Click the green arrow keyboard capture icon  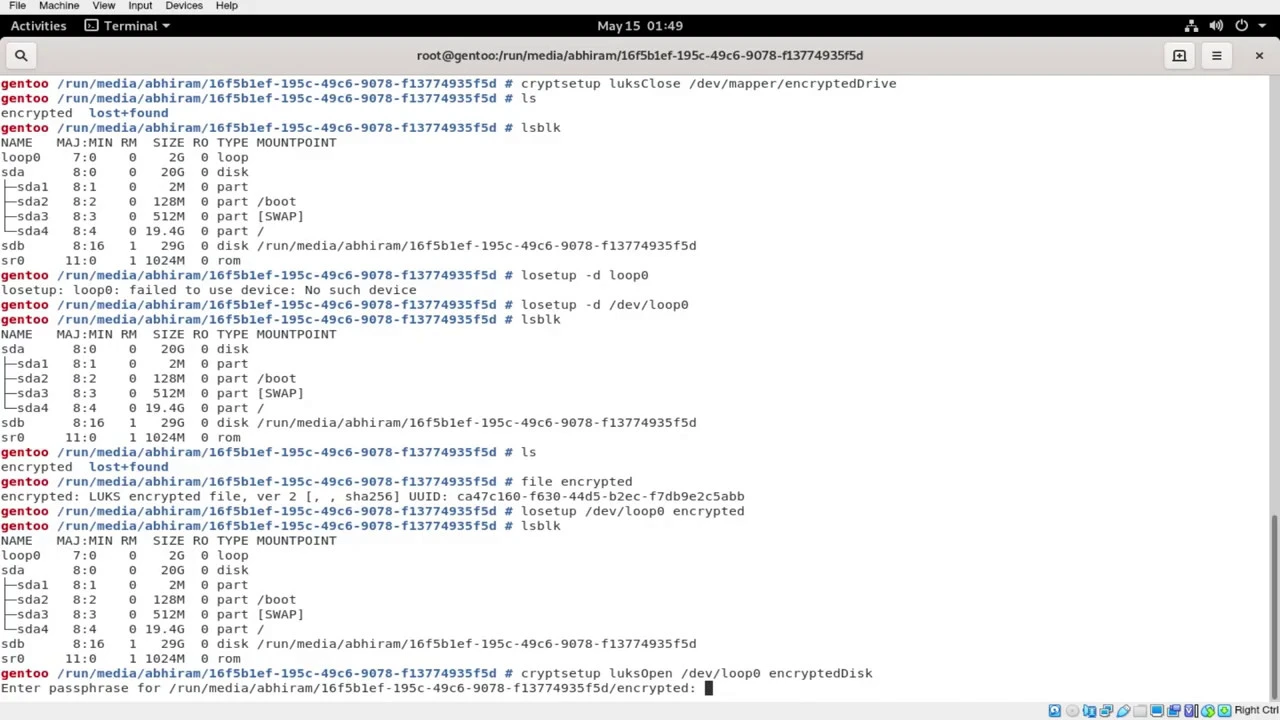tap(1225, 710)
